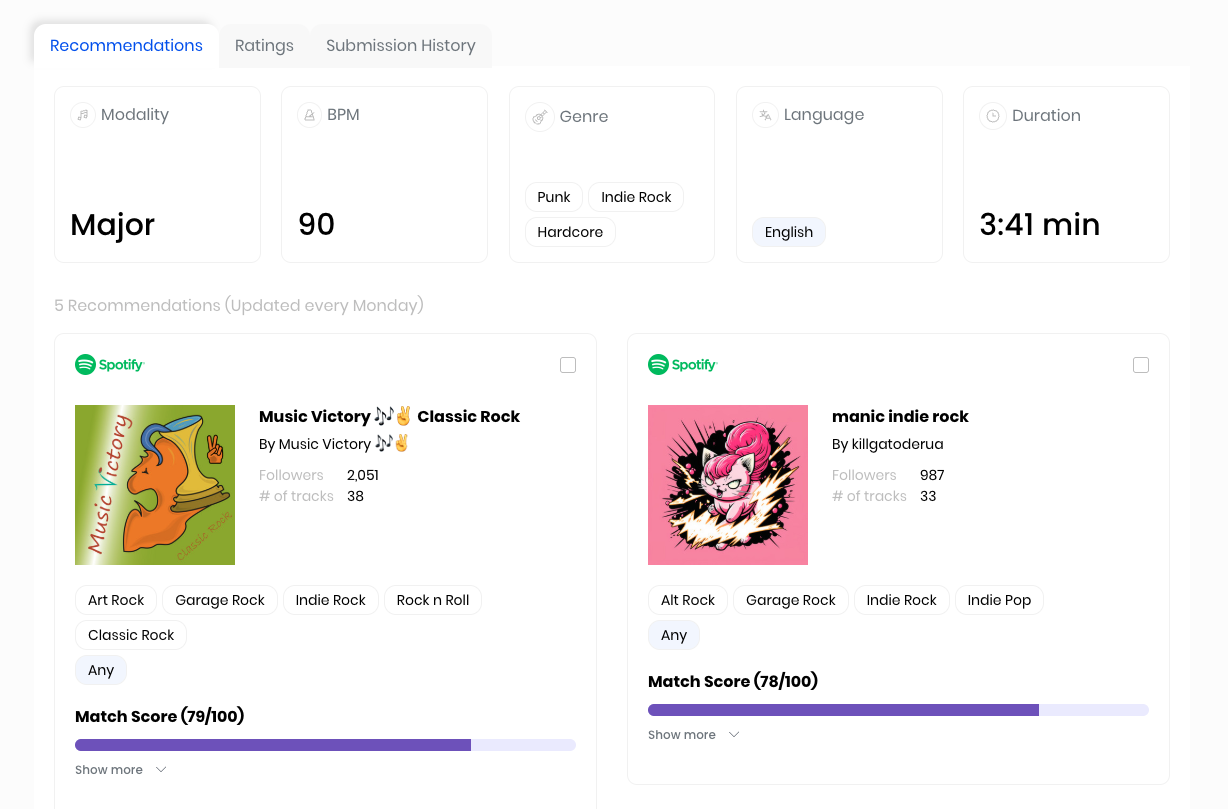Click Spotify logo on manic indie rock card

[683, 365]
